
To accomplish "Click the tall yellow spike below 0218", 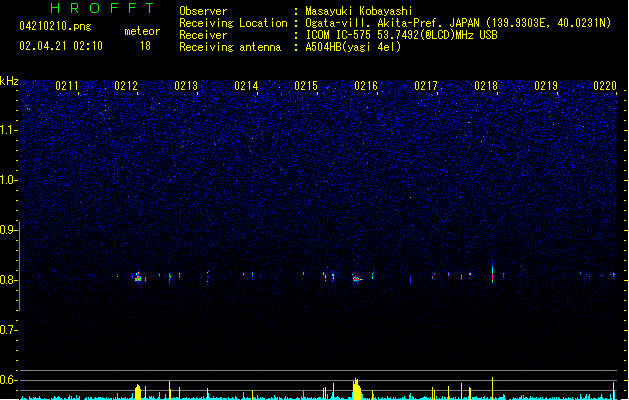I will (493, 388).
